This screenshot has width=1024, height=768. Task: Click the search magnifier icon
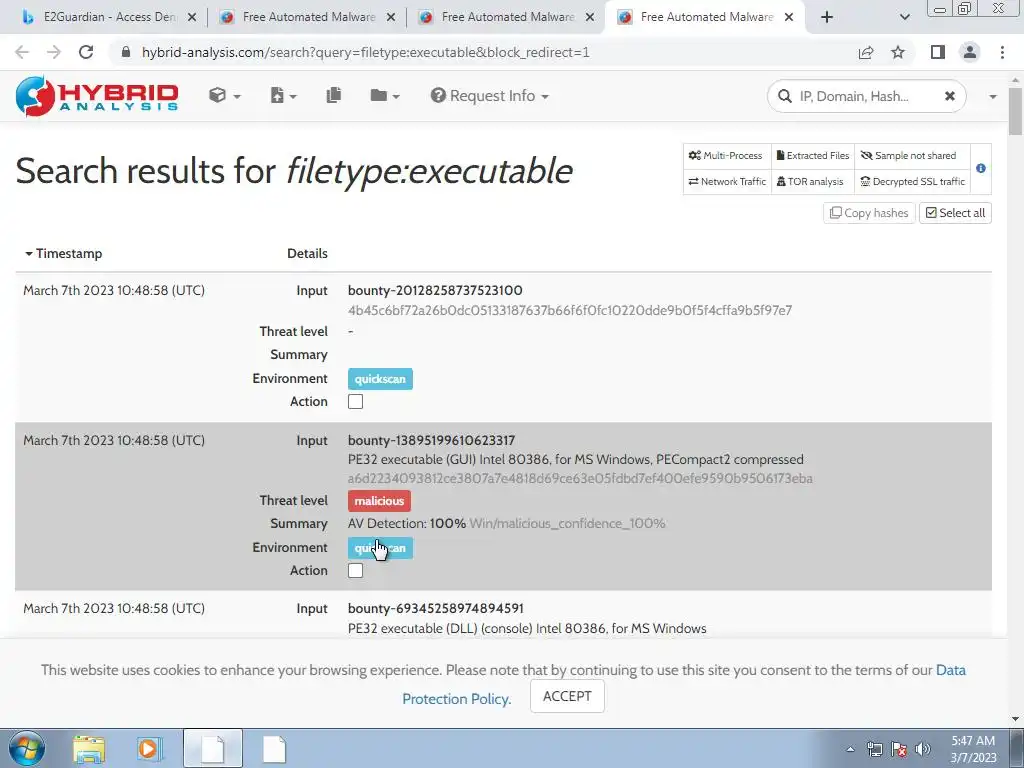784,97
